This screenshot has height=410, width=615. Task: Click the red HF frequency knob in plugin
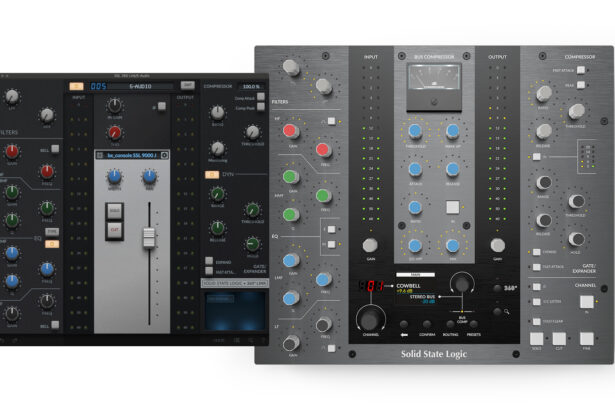click(47, 171)
